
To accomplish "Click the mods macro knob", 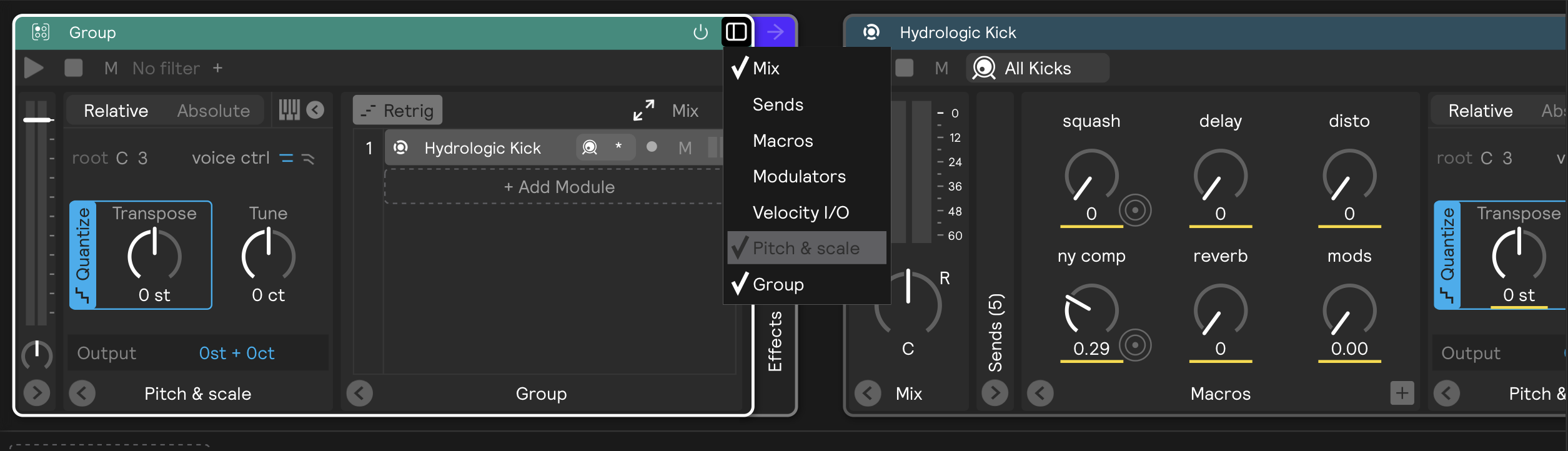I will pos(1349,310).
